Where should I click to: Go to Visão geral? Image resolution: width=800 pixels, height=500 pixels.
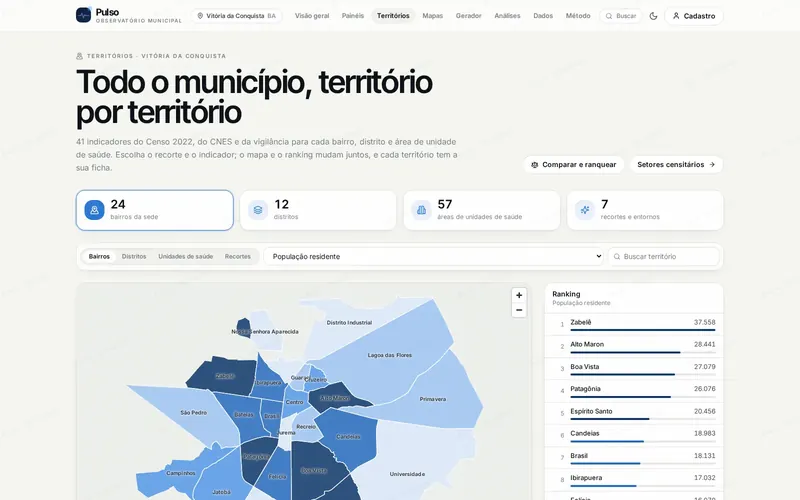tap(312, 16)
